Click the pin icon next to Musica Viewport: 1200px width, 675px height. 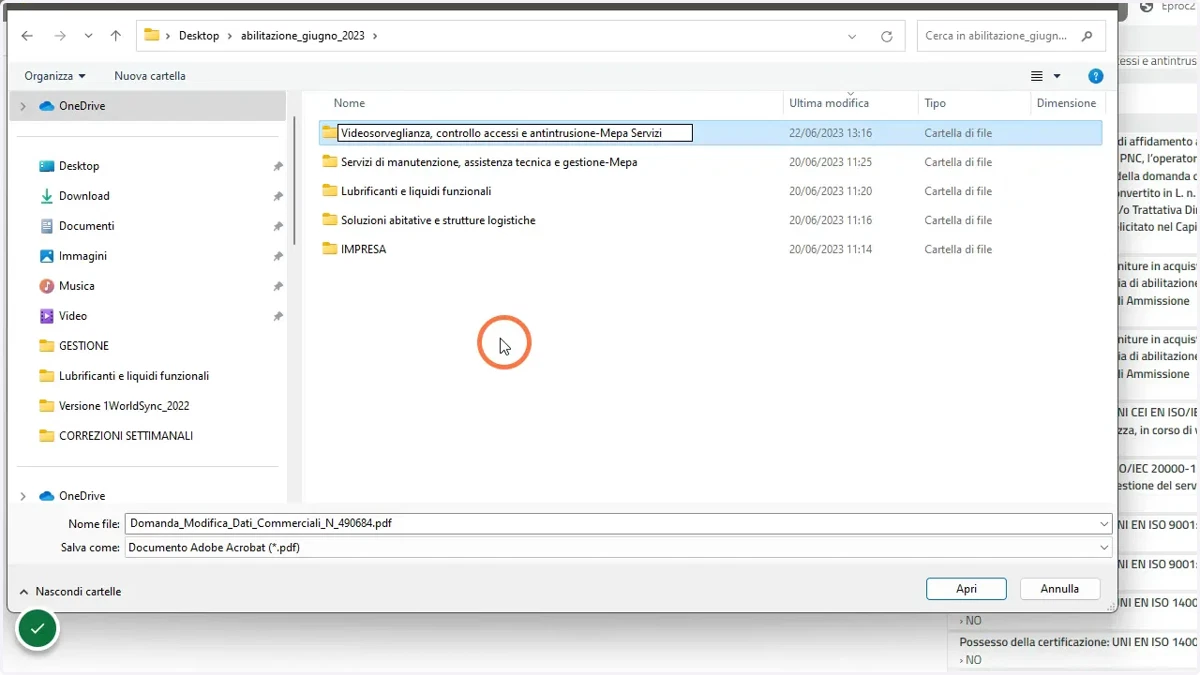(278, 287)
